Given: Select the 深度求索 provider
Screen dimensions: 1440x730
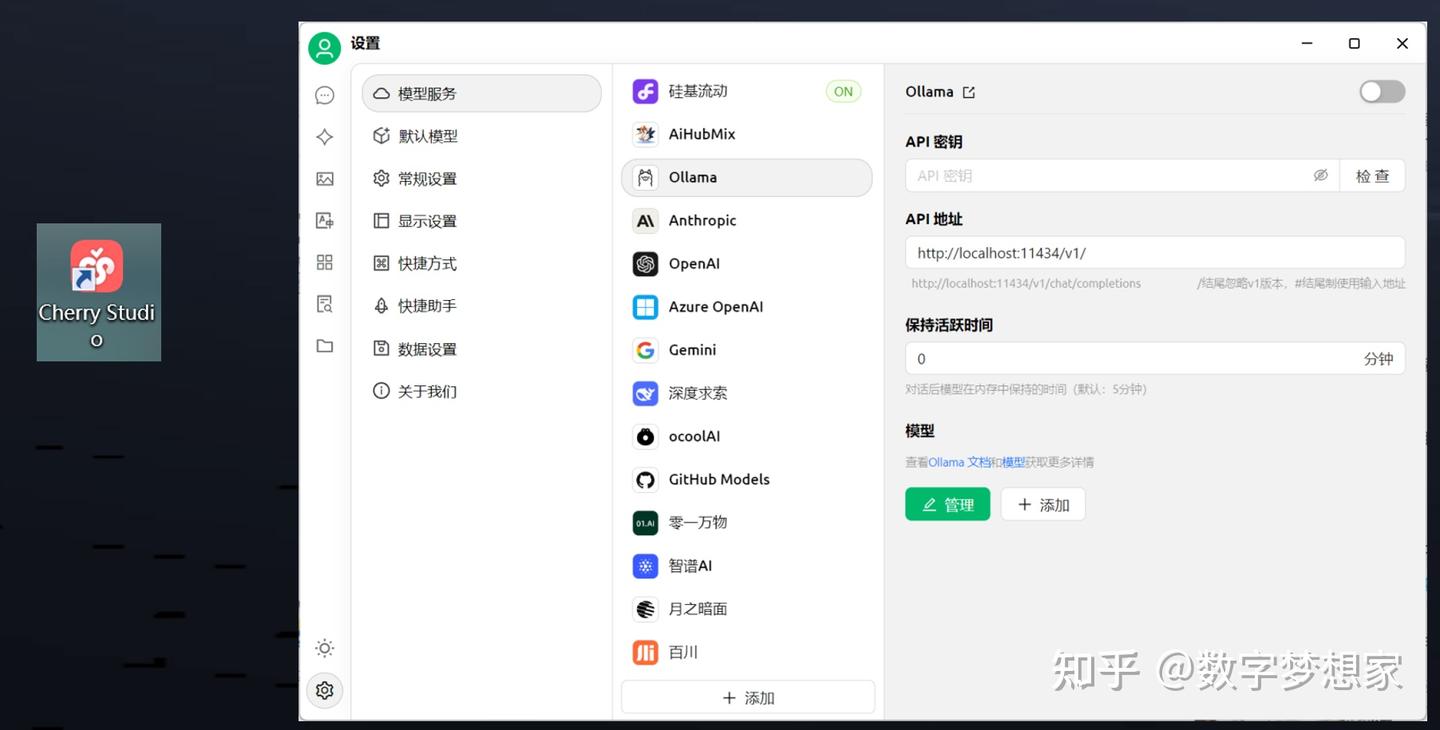Looking at the screenshot, I should coord(746,393).
